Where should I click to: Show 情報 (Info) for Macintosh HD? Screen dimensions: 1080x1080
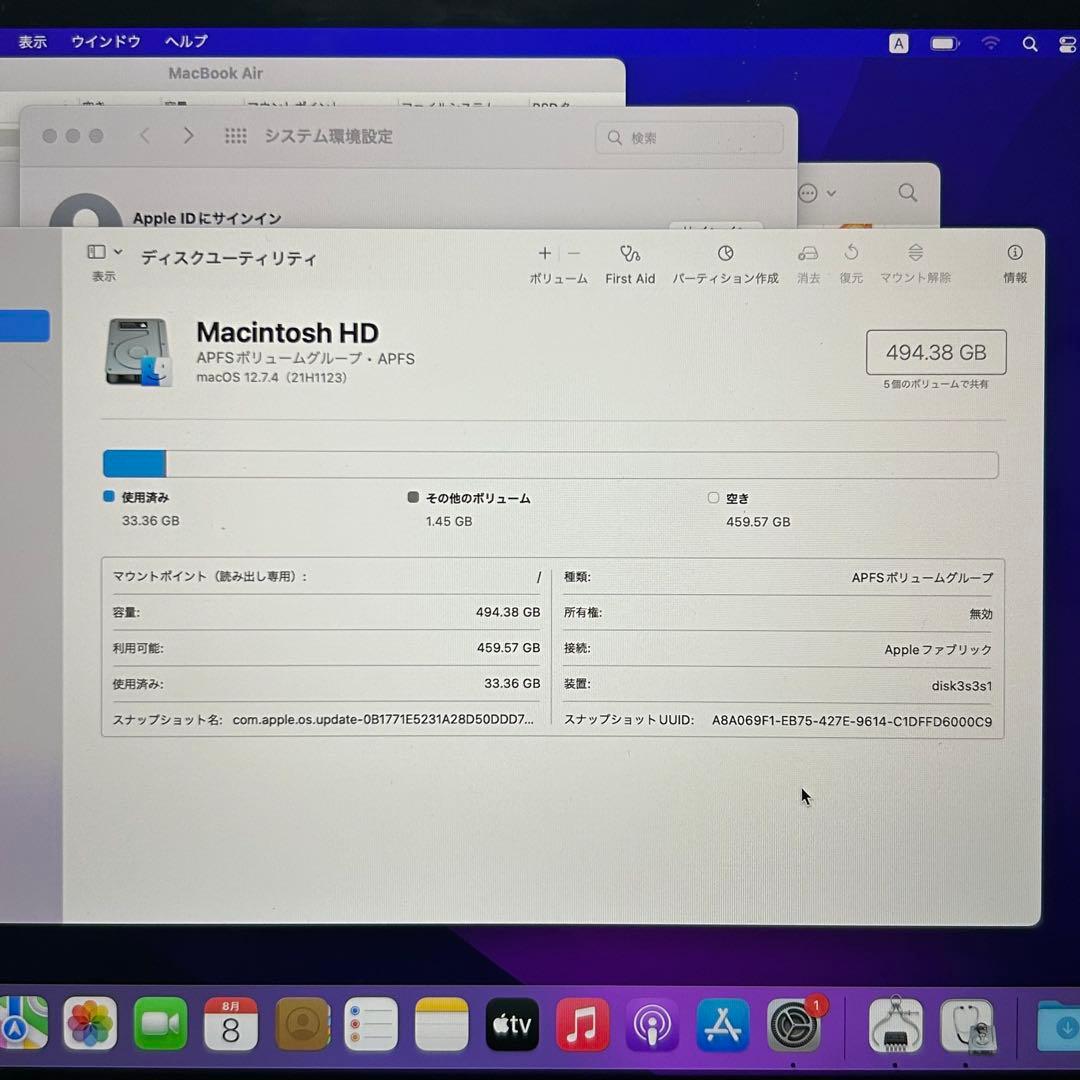(1015, 262)
